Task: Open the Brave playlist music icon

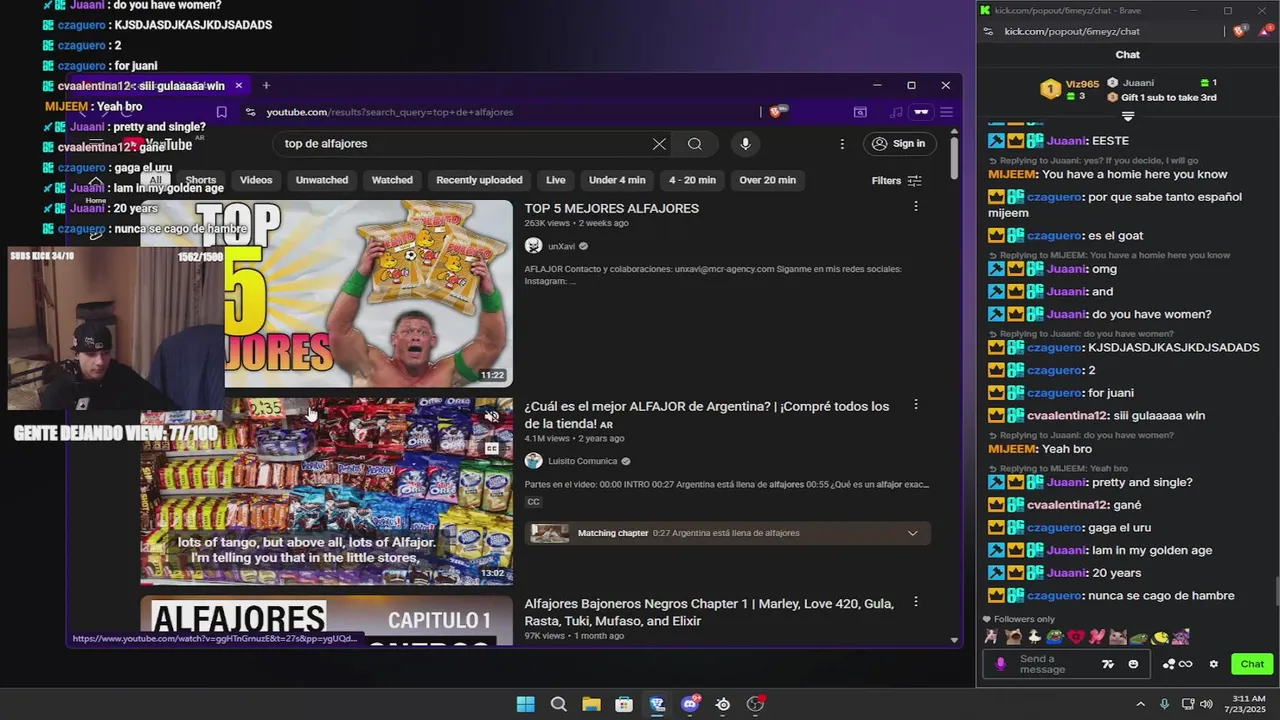Action: 896,112
